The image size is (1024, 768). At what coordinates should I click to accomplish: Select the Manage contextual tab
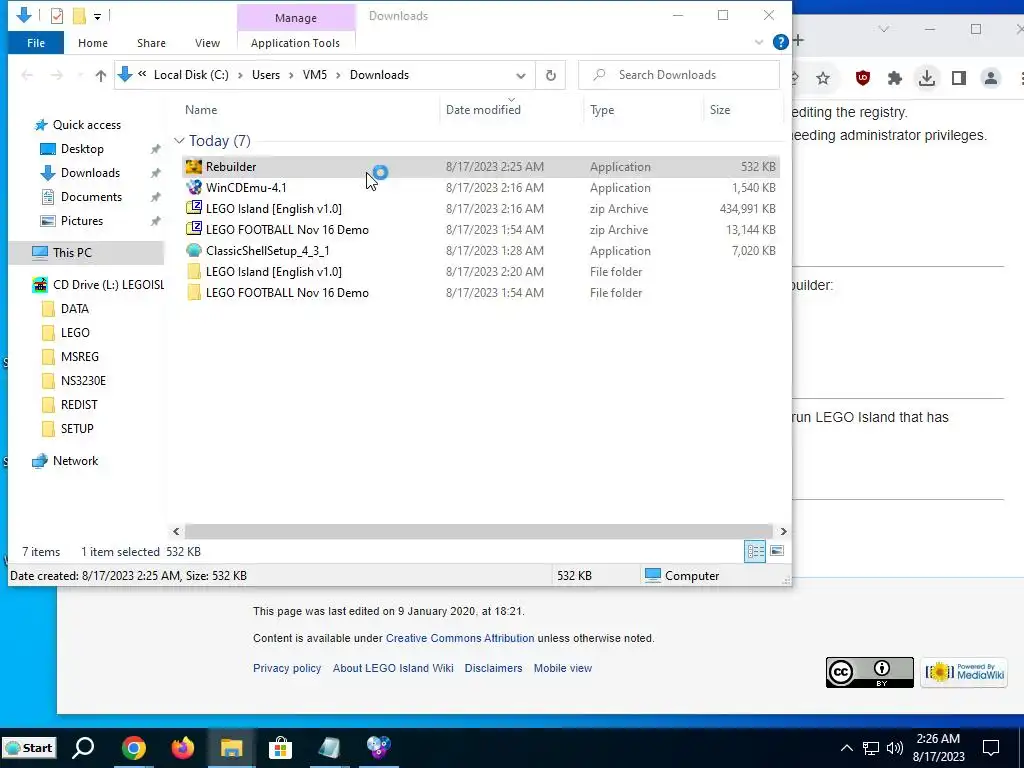tap(296, 18)
